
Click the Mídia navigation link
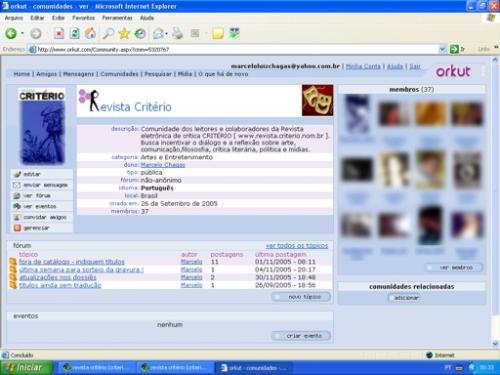click(x=185, y=74)
